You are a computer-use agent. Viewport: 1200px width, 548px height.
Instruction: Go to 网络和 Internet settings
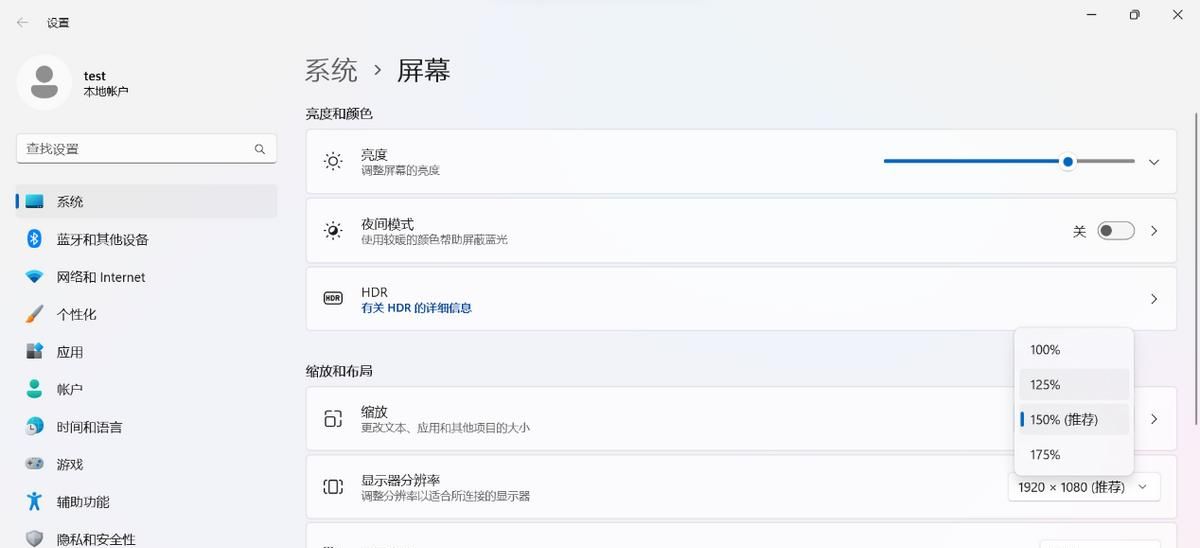pyautogui.click(x=146, y=277)
